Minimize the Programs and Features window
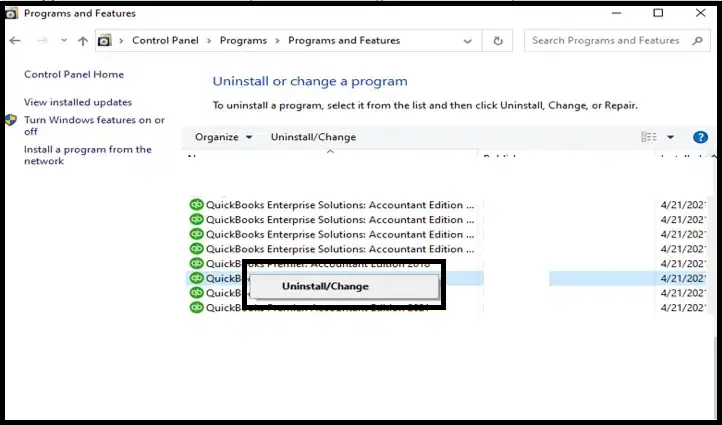This screenshot has width=722, height=425. click(616, 13)
